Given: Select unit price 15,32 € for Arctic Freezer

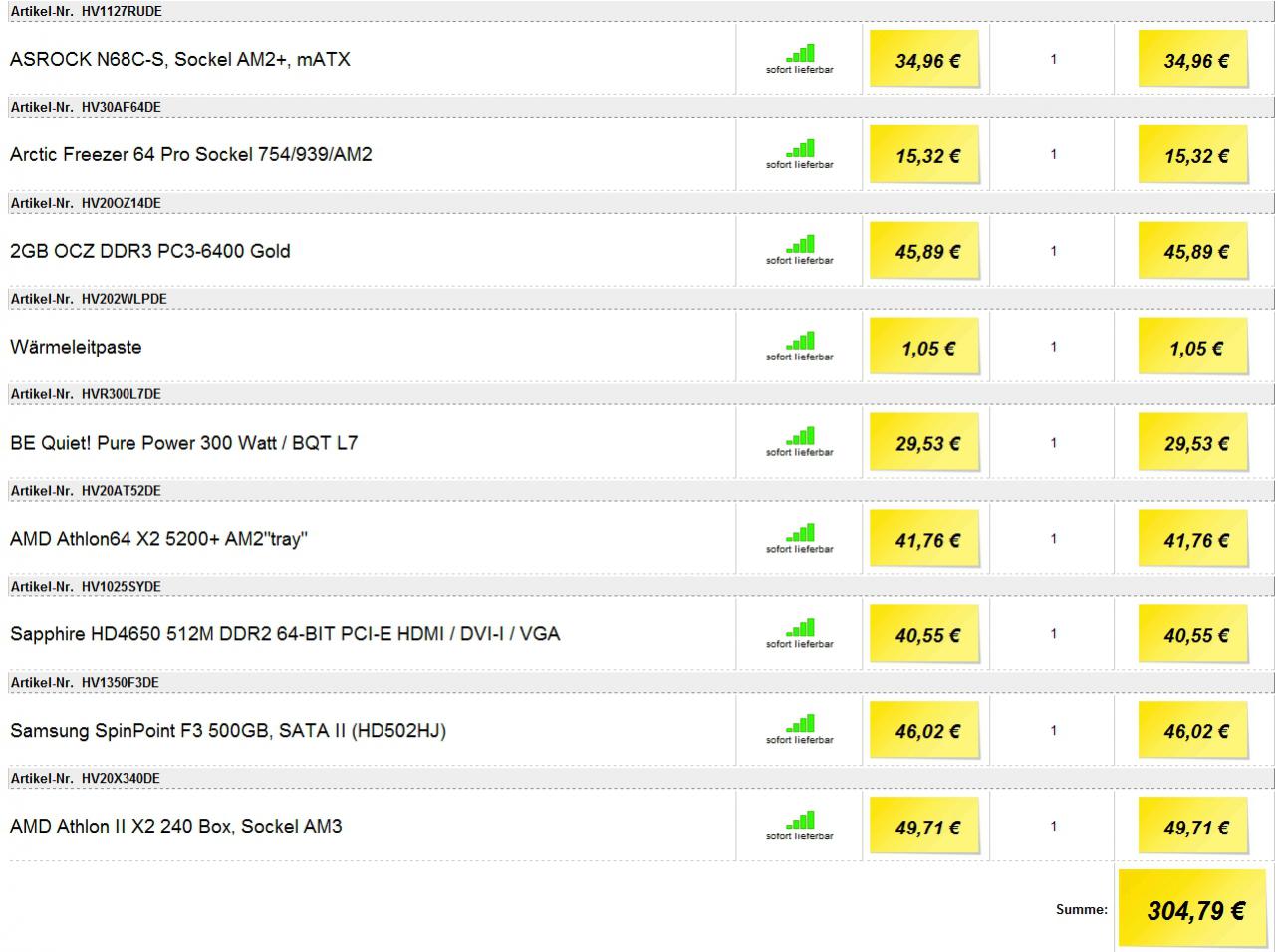Looking at the screenshot, I should pos(924,154).
